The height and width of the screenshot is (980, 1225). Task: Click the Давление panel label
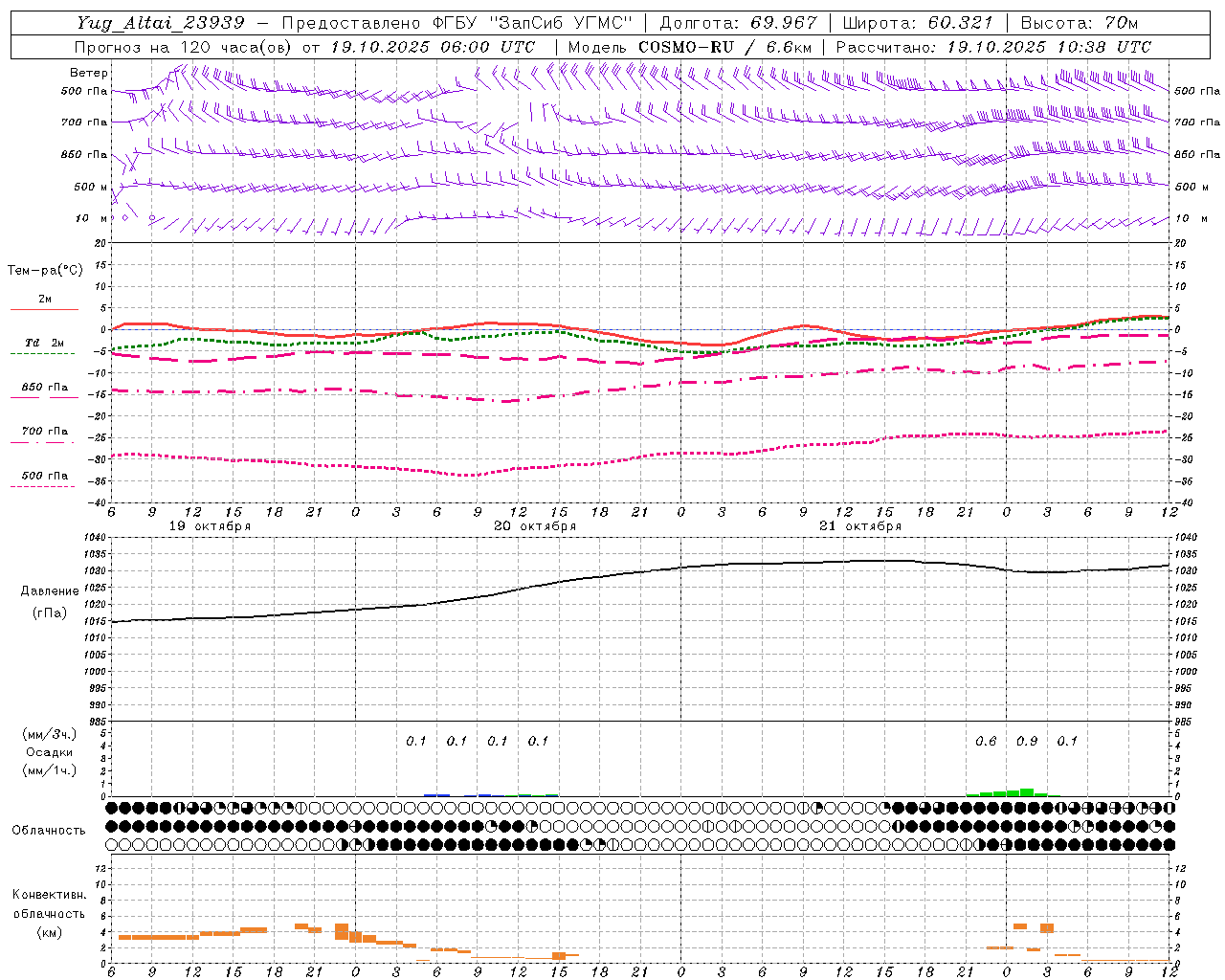50,591
